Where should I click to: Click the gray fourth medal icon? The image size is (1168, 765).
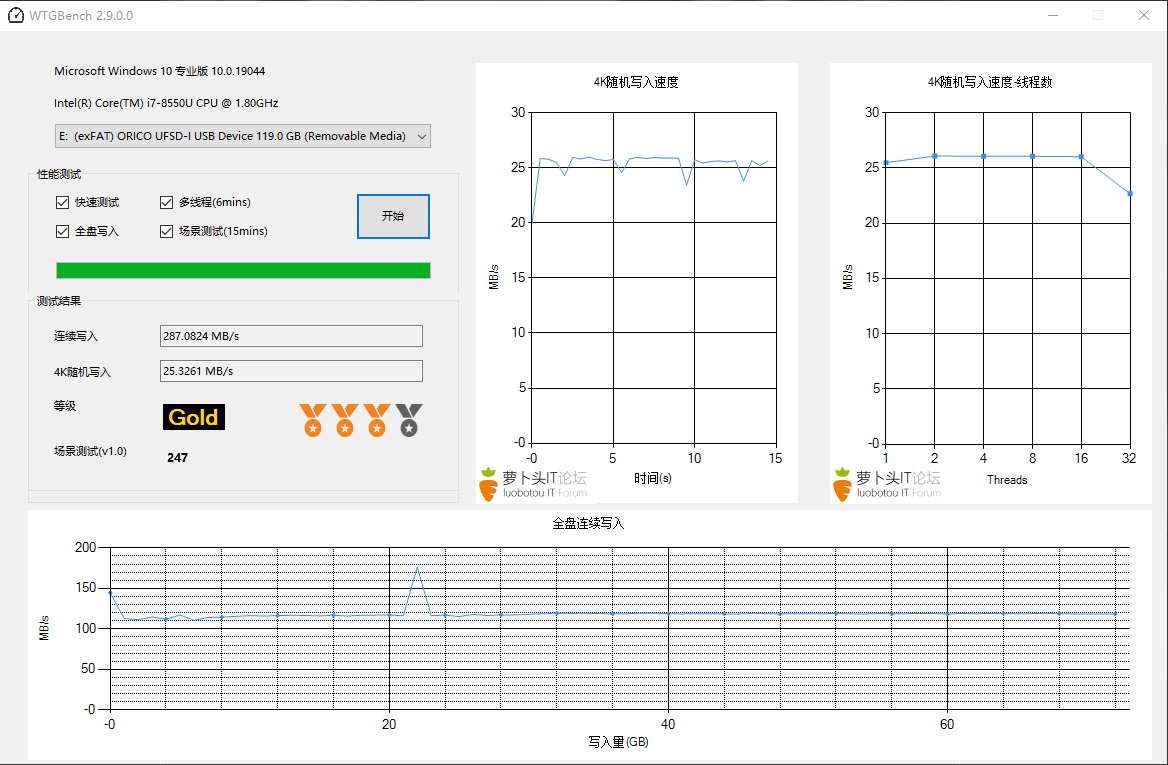tap(409, 420)
